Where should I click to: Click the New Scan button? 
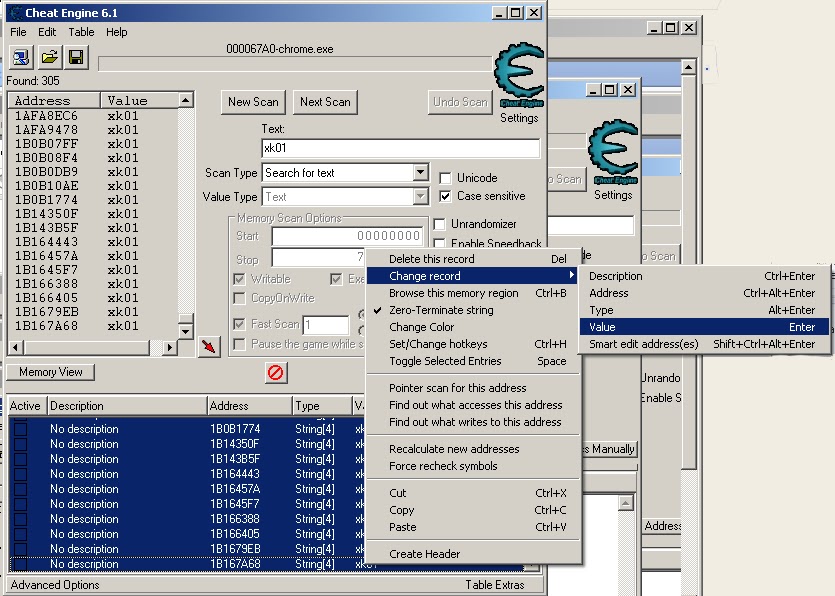click(253, 102)
